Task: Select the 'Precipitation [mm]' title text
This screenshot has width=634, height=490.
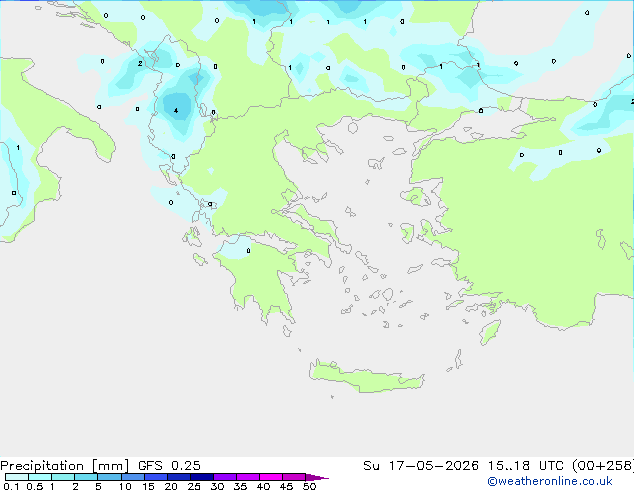Action: click(65, 466)
